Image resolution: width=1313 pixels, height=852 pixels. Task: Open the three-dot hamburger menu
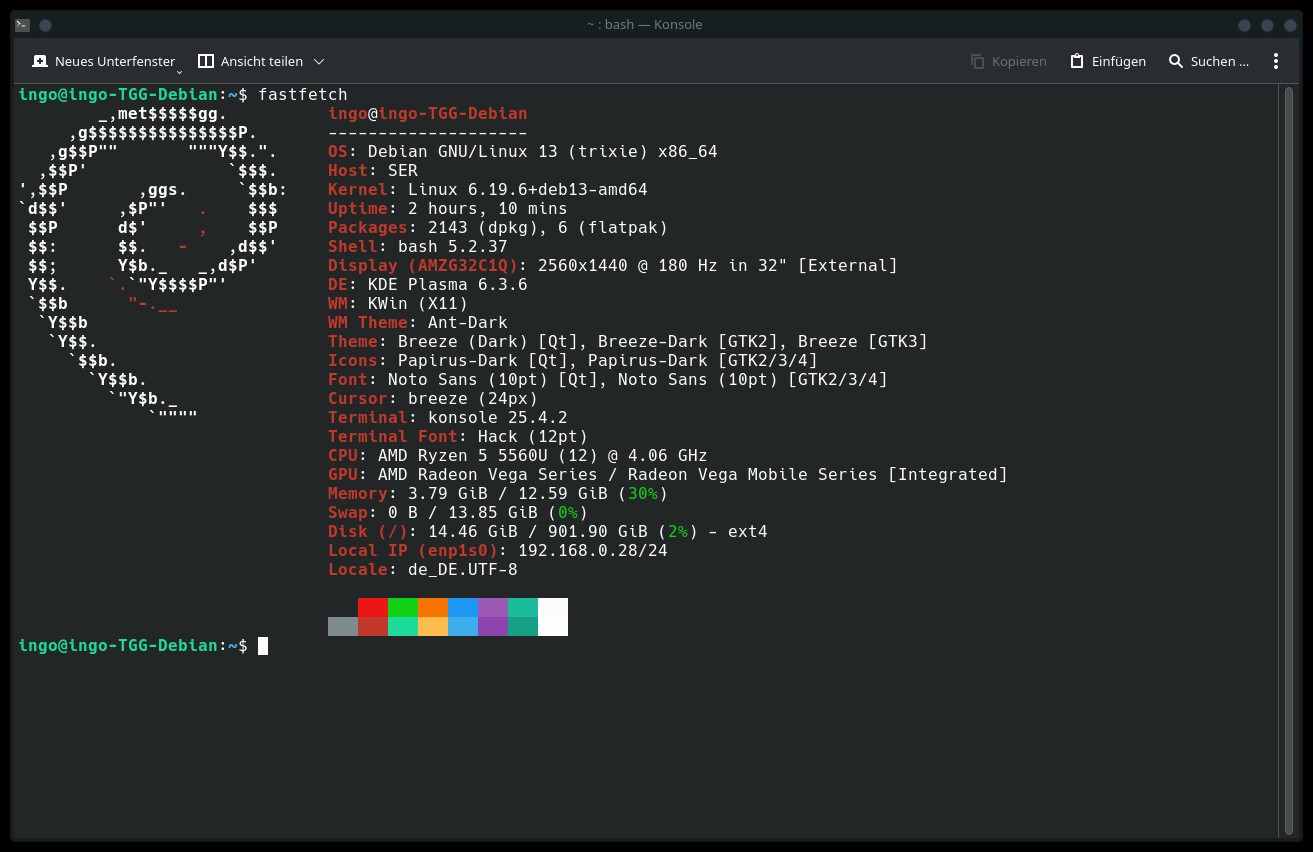1275,61
